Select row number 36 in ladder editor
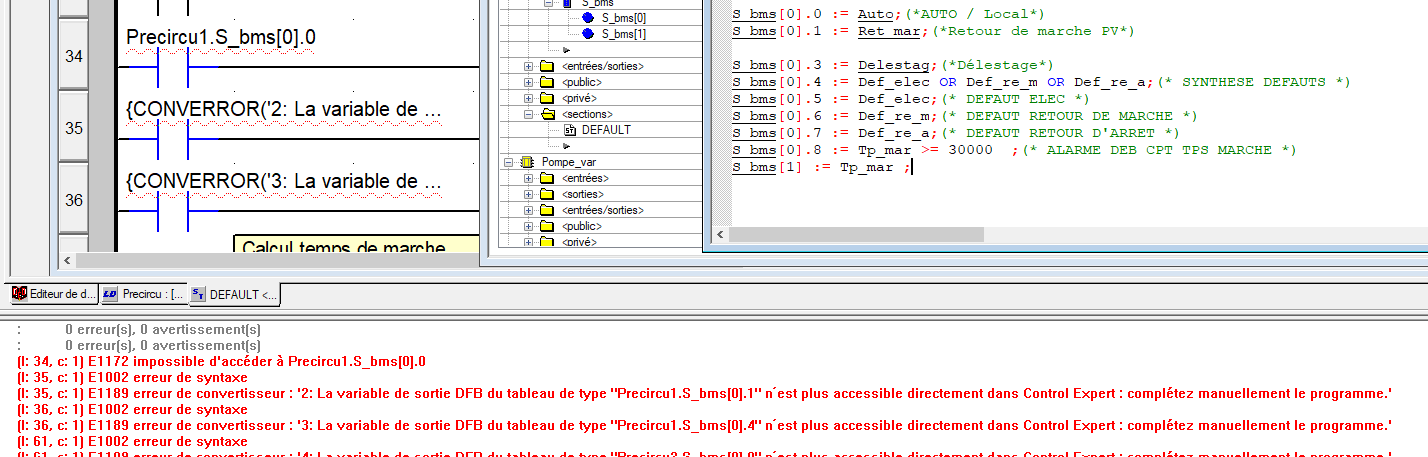The width and height of the screenshot is (1428, 457). [74, 200]
